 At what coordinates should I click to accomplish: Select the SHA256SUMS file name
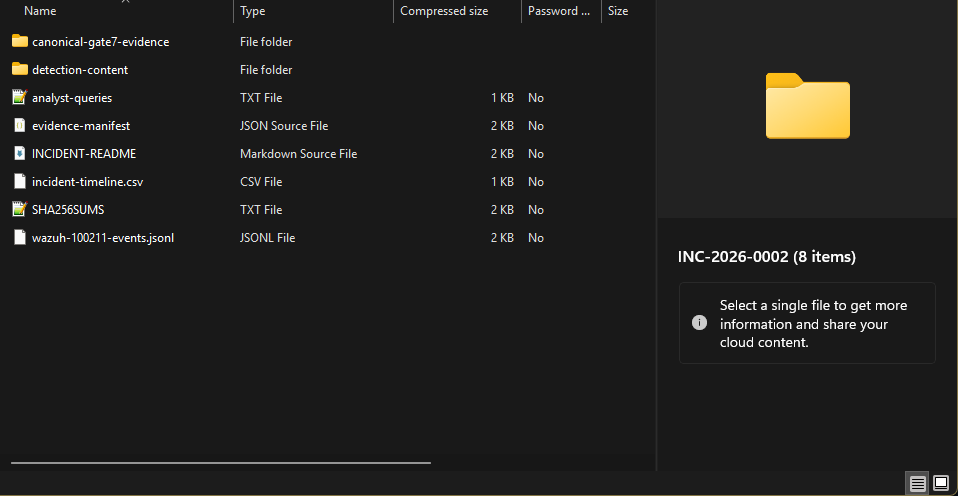[68, 210]
